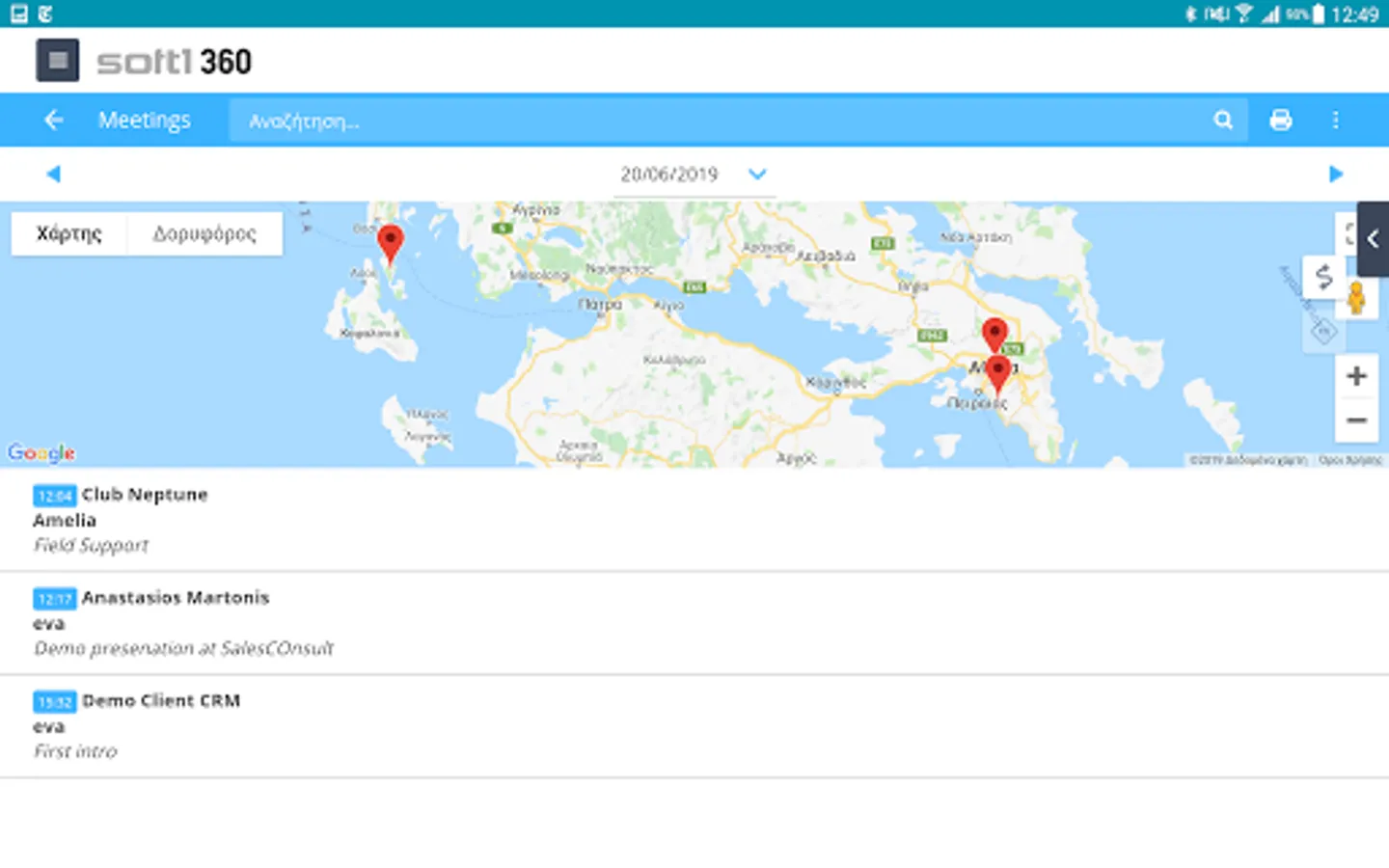This screenshot has height=868, width=1389.
Task: Tap the 12:49 clock in status bar
Action: [1354, 14]
